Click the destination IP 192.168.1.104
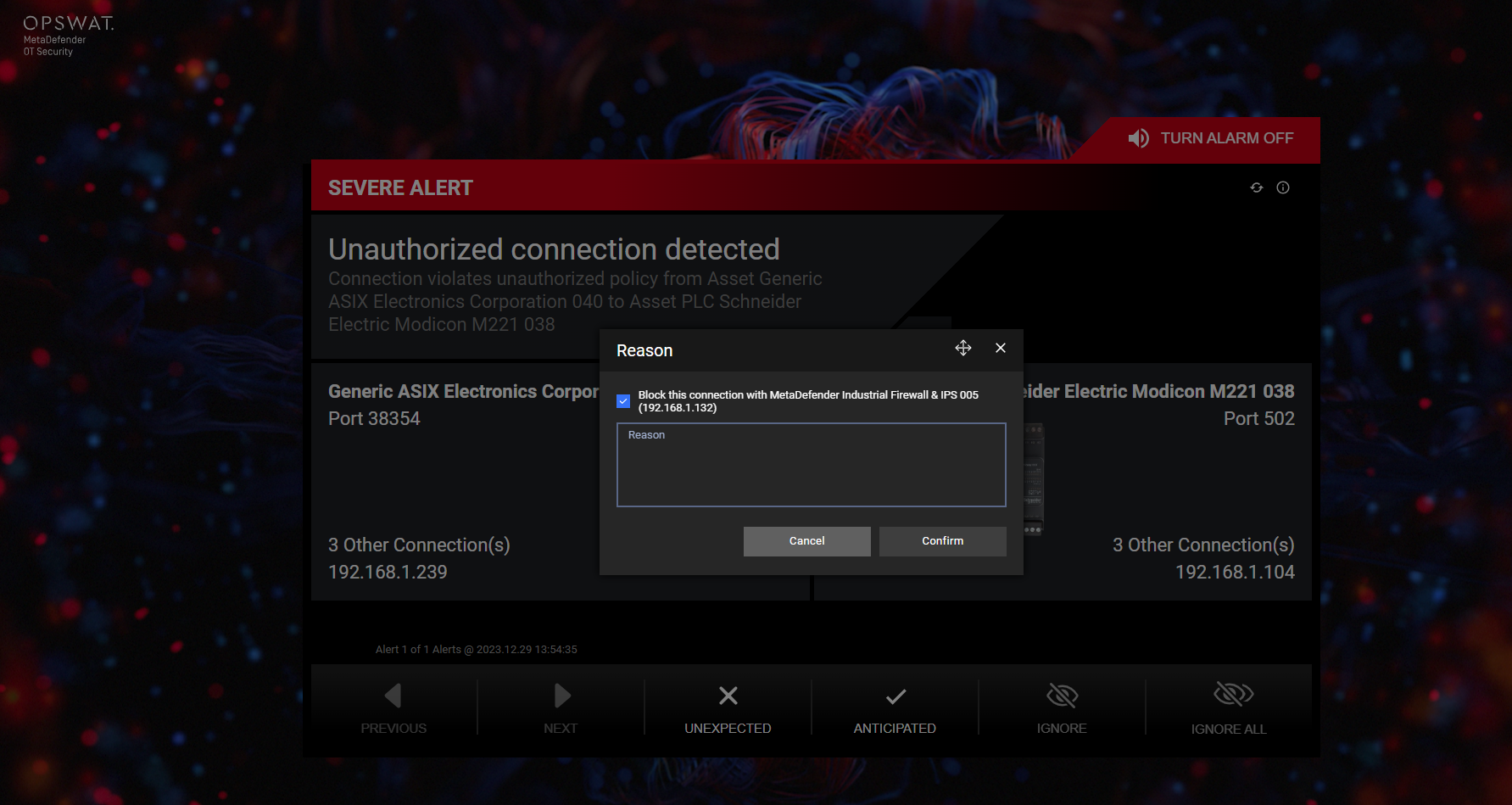Image resolution: width=1512 pixels, height=805 pixels. coord(1235,573)
